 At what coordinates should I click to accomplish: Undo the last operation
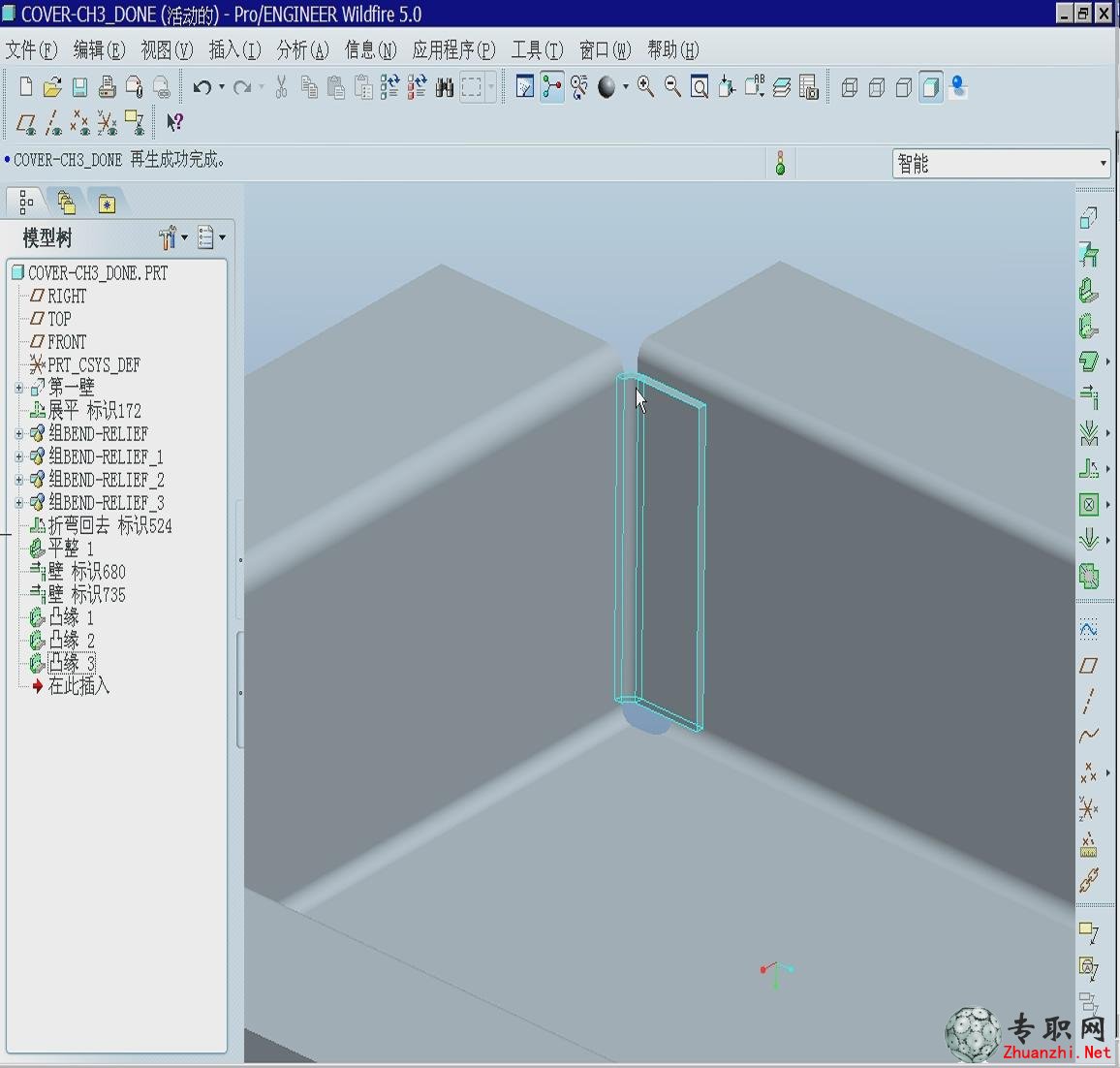pos(202,87)
